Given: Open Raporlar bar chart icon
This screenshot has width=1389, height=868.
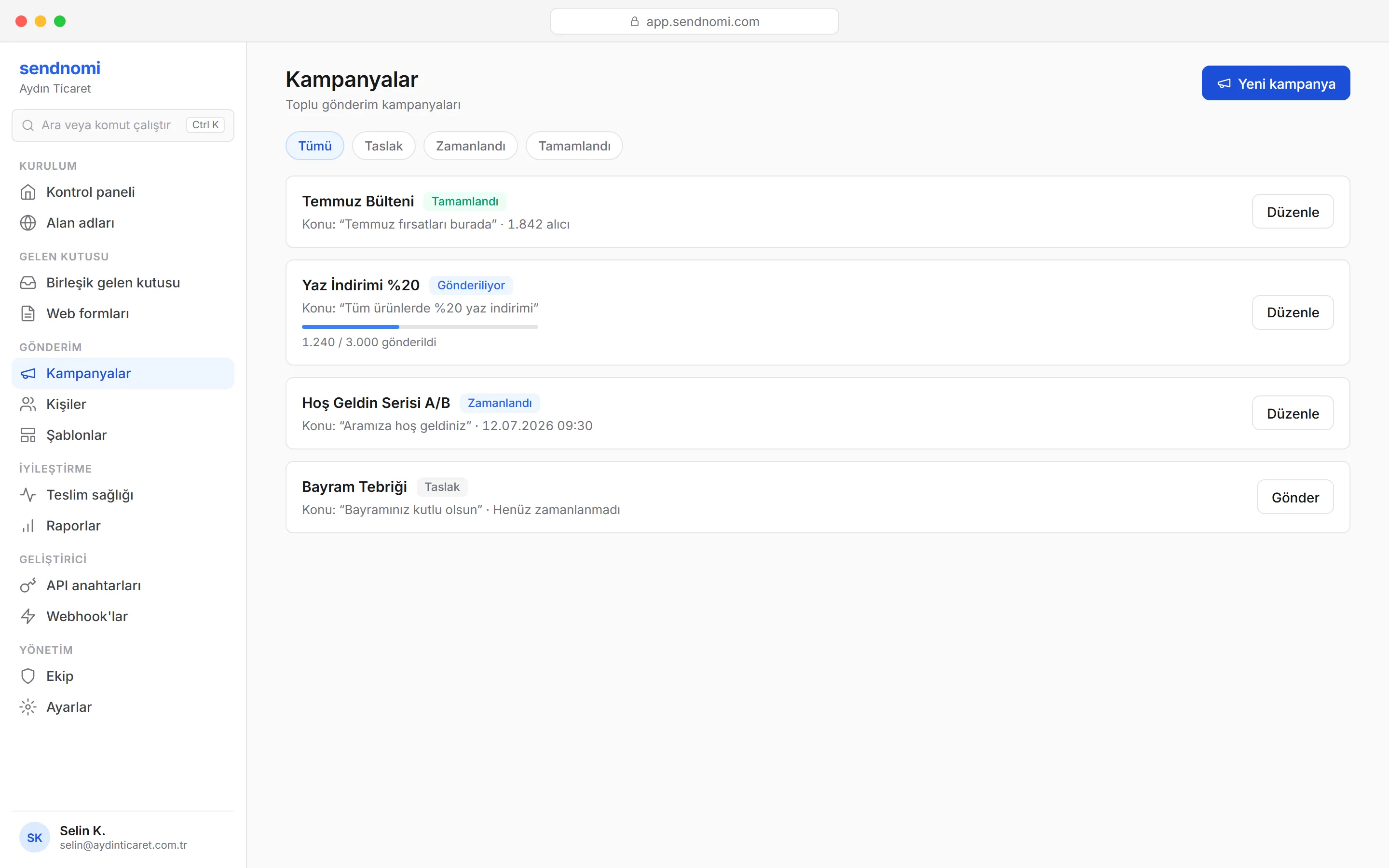Looking at the screenshot, I should tap(27, 526).
